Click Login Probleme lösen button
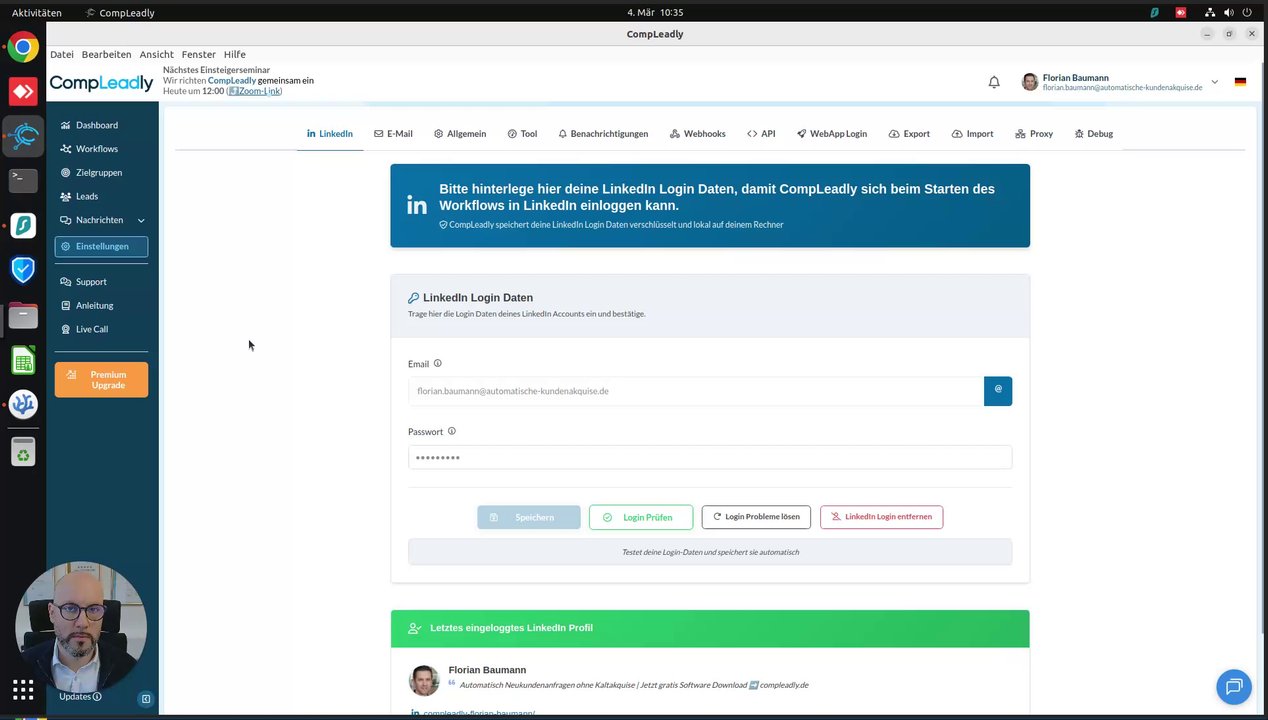Viewport: 1268px width, 720px height. [756, 517]
